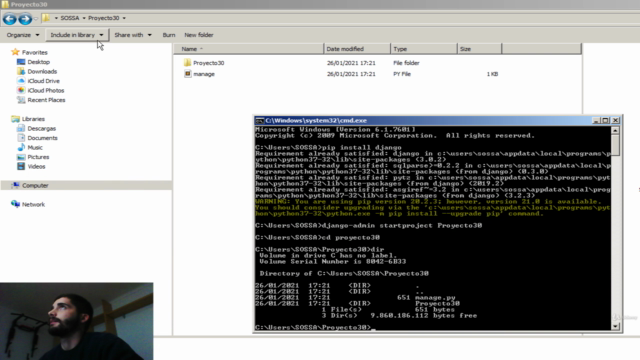The width and height of the screenshot is (640, 360).
Task: Open the Favorites star icon
Action: click(15, 52)
